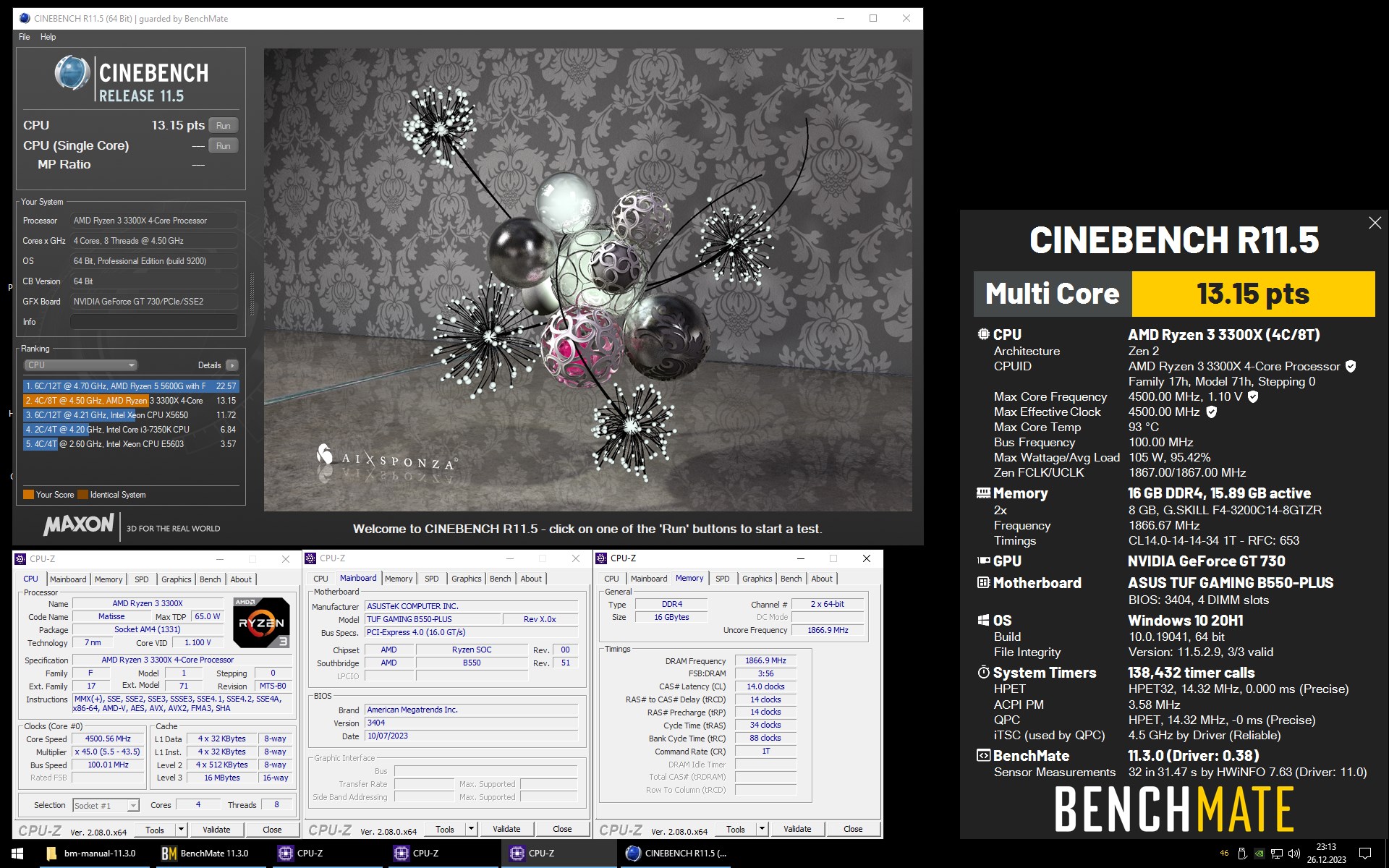Screen dimensions: 1389x868
Task: Switch to About tab in left CPU-Z window
Action: coord(241,579)
